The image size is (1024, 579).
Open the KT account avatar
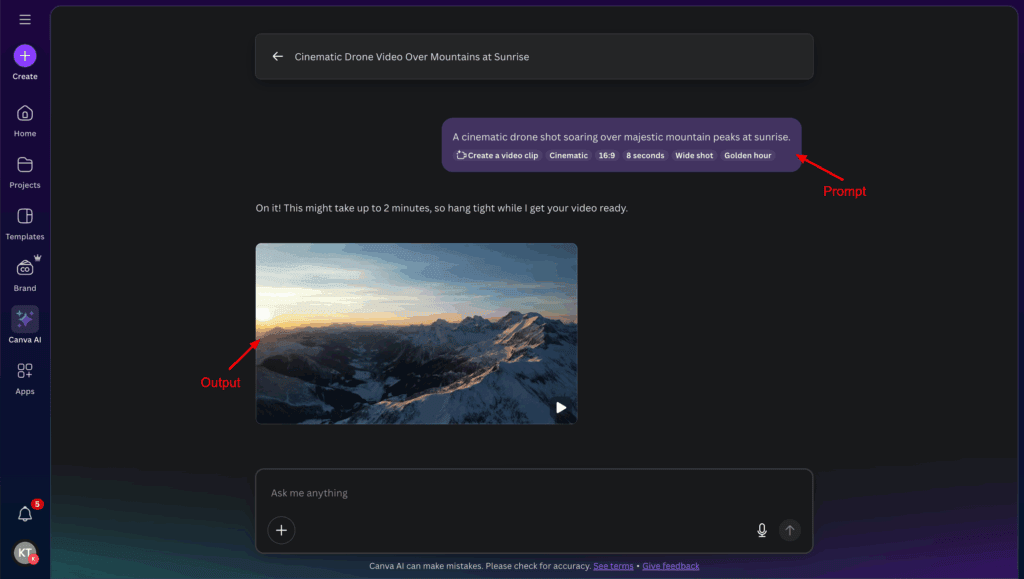(24, 552)
